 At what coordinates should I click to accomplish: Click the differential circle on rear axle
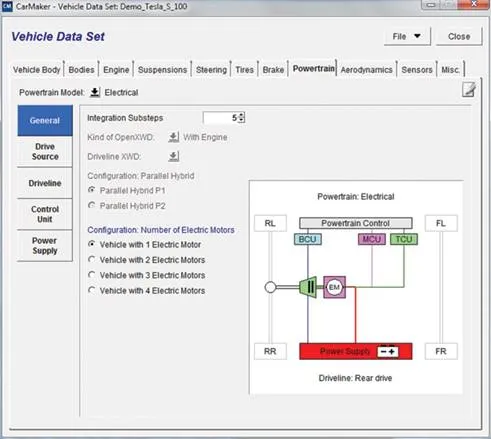coord(270,287)
